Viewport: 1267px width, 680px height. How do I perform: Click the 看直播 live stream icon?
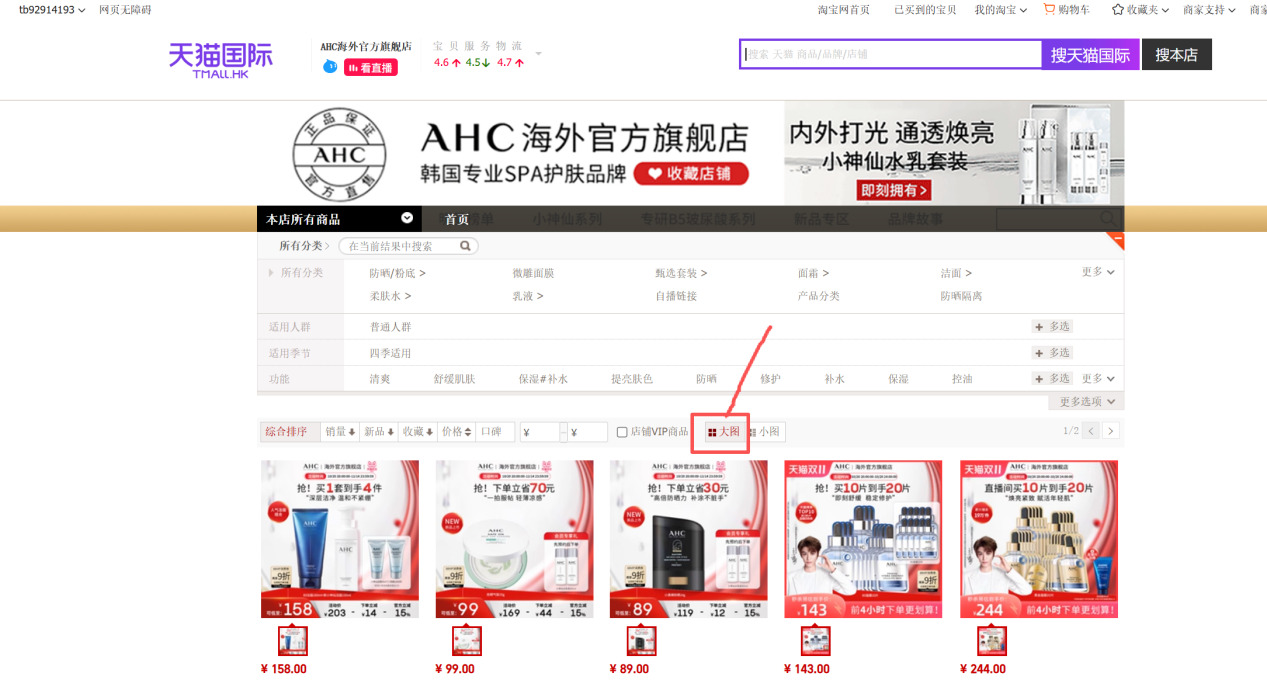(x=369, y=67)
